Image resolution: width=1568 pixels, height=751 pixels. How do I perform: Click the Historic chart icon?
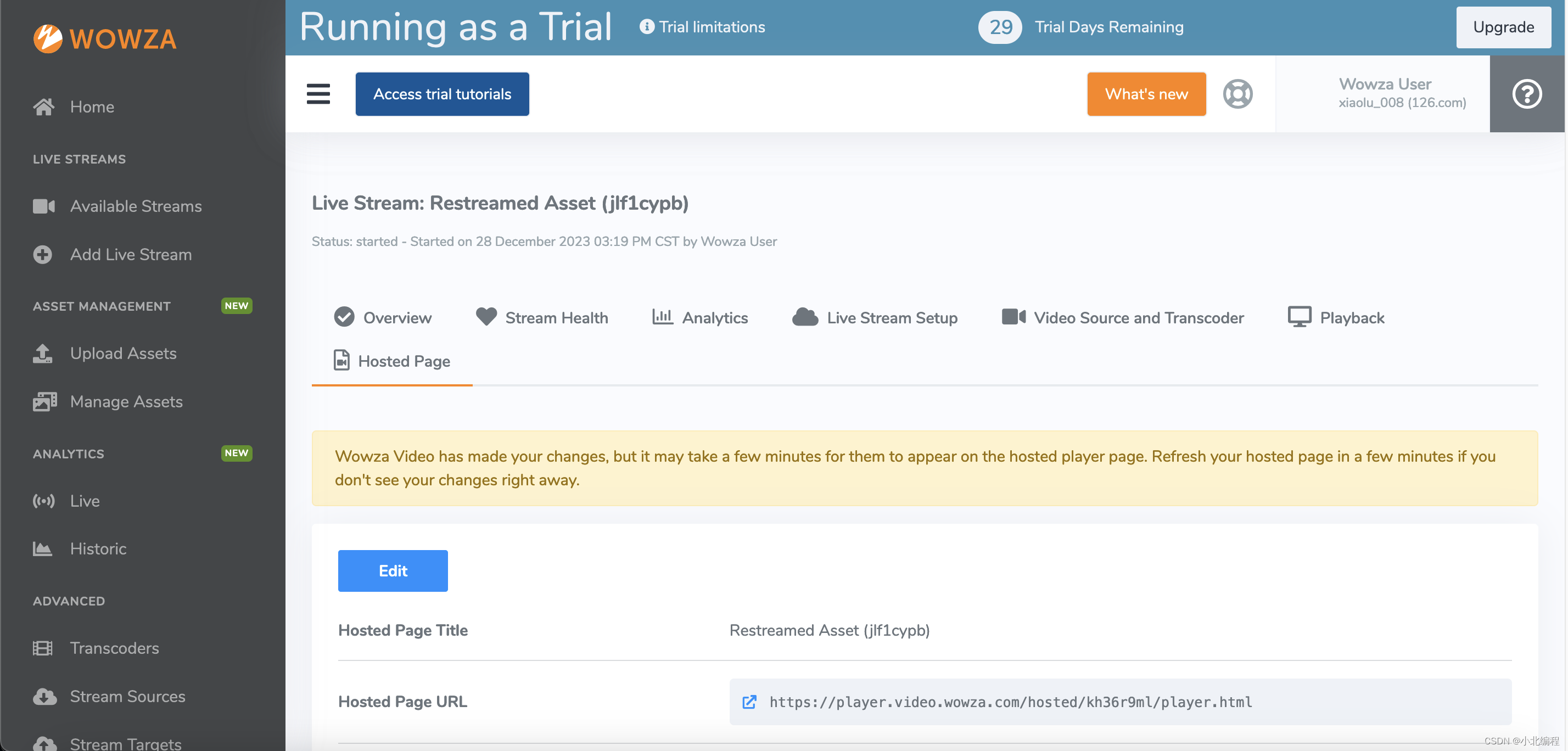tap(43, 549)
